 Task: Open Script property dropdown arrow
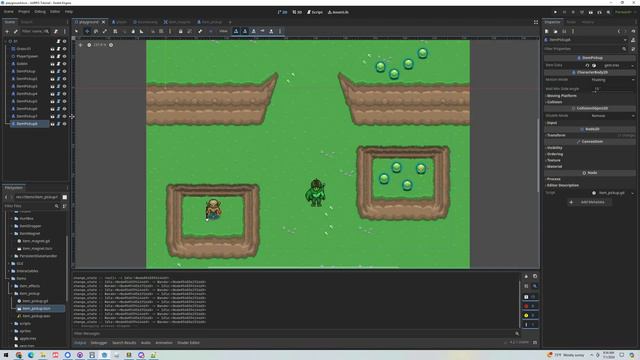point(633,193)
